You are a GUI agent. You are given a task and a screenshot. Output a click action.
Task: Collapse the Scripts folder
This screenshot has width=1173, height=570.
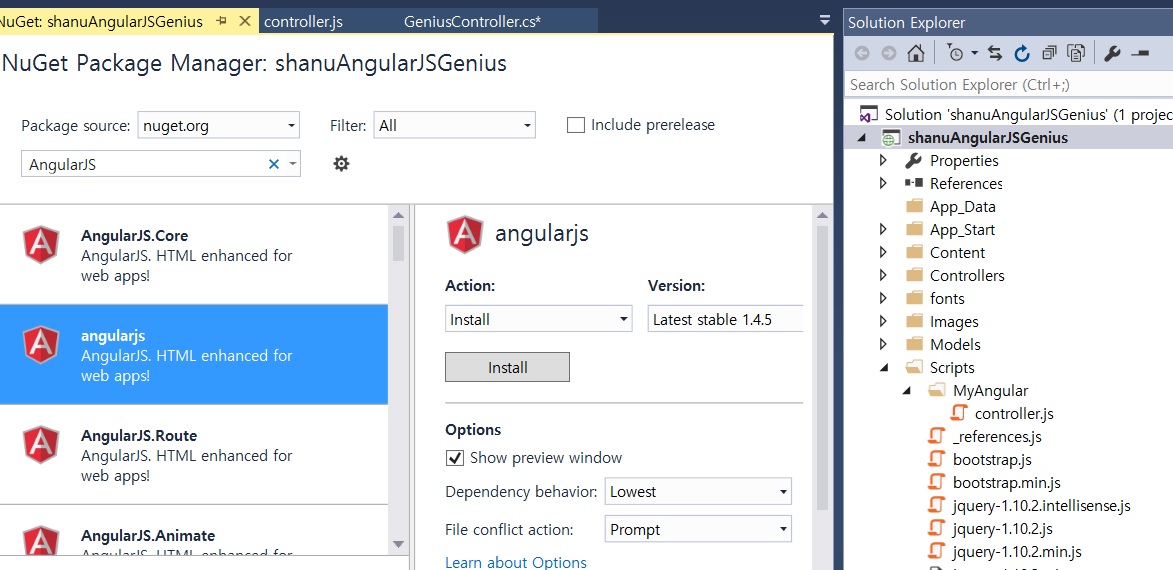tap(883, 367)
